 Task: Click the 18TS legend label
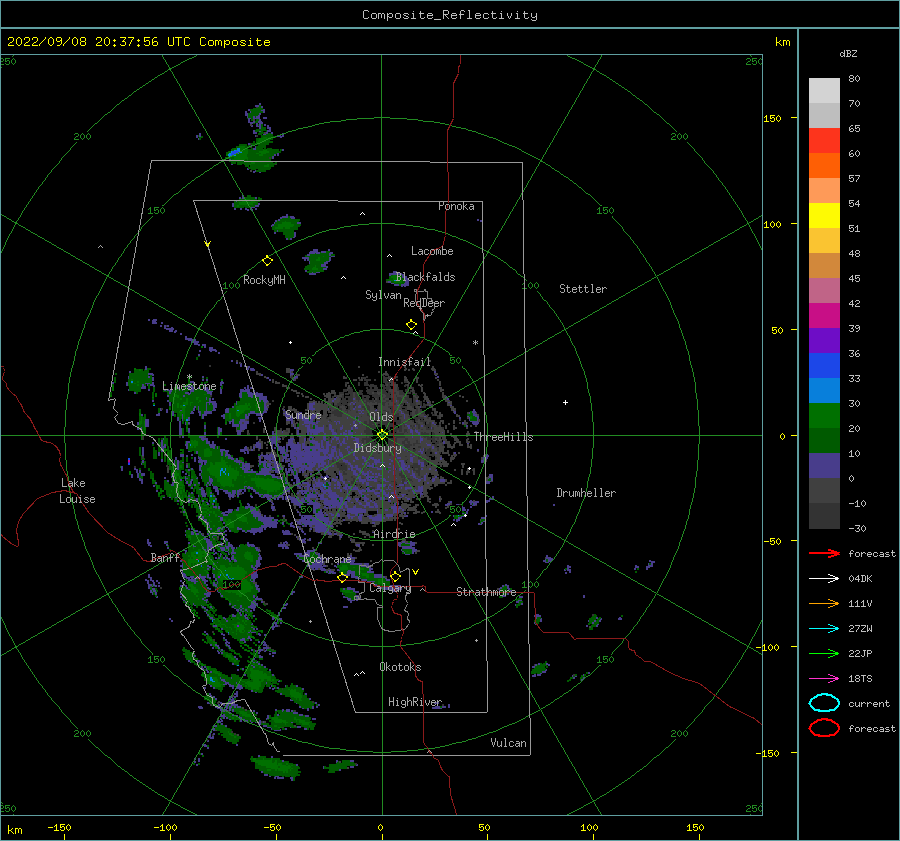point(860,679)
